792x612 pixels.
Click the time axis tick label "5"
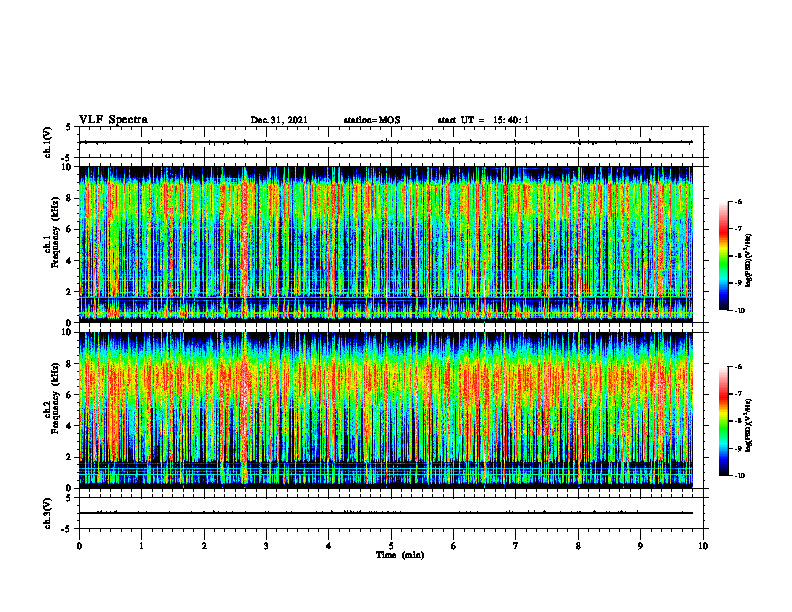pos(391,546)
